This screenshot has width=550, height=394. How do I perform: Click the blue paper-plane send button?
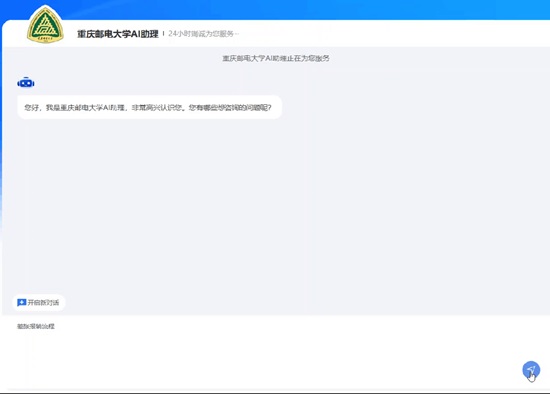tap(531, 370)
